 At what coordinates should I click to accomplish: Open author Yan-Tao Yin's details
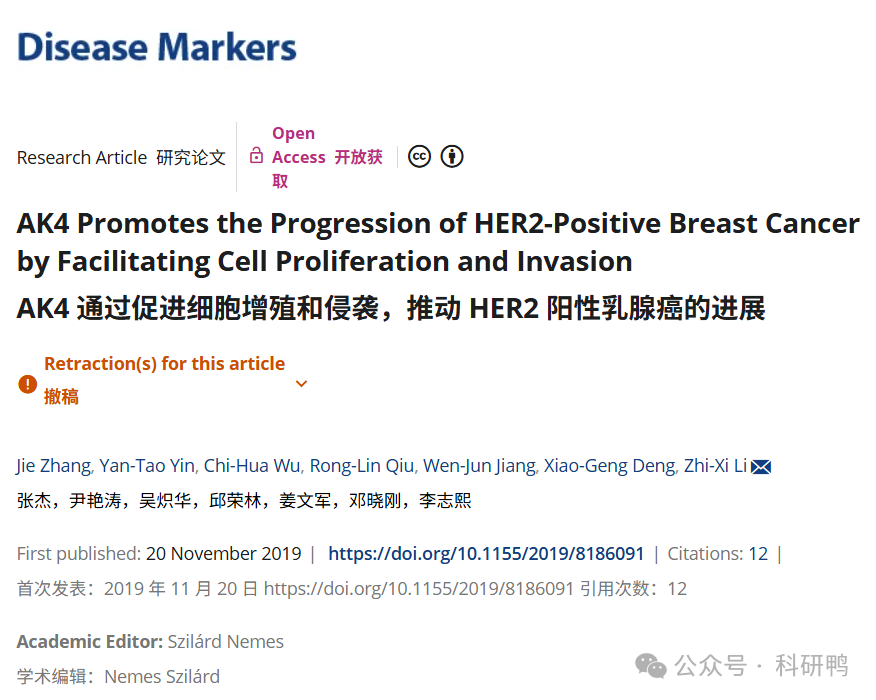pyautogui.click(x=147, y=466)
